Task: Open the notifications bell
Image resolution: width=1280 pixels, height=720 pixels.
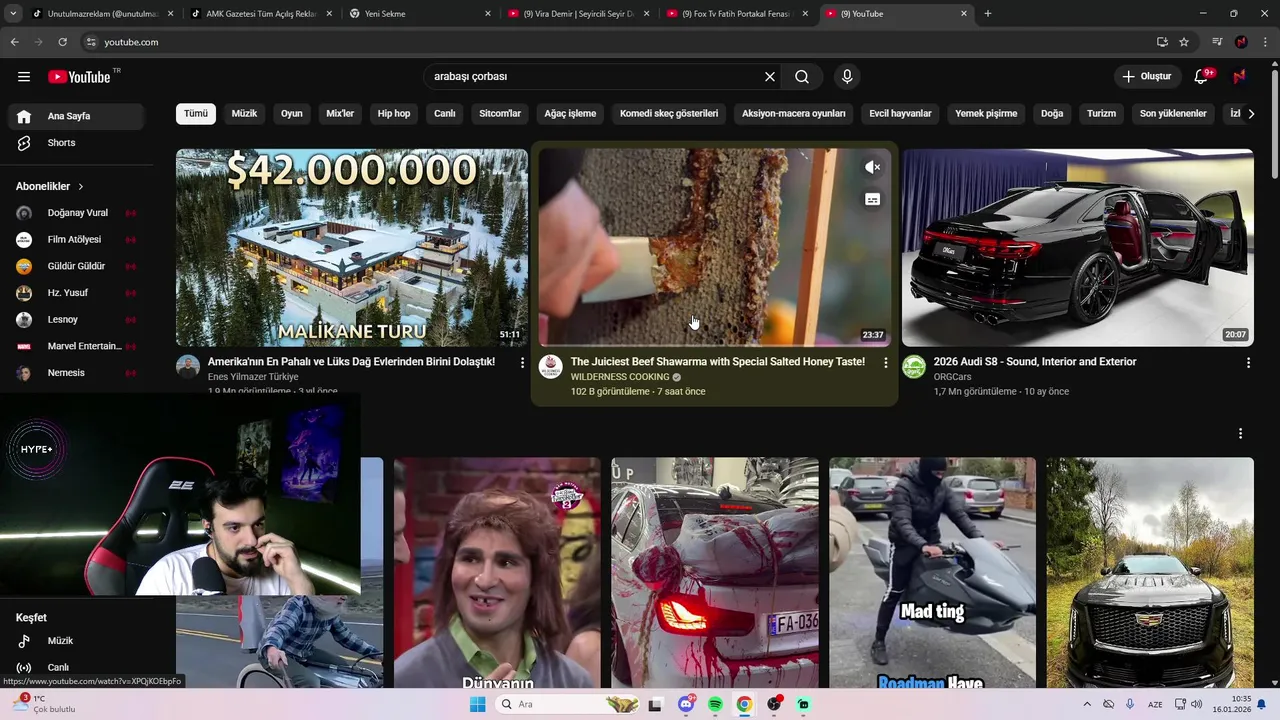Action: 1201,77
